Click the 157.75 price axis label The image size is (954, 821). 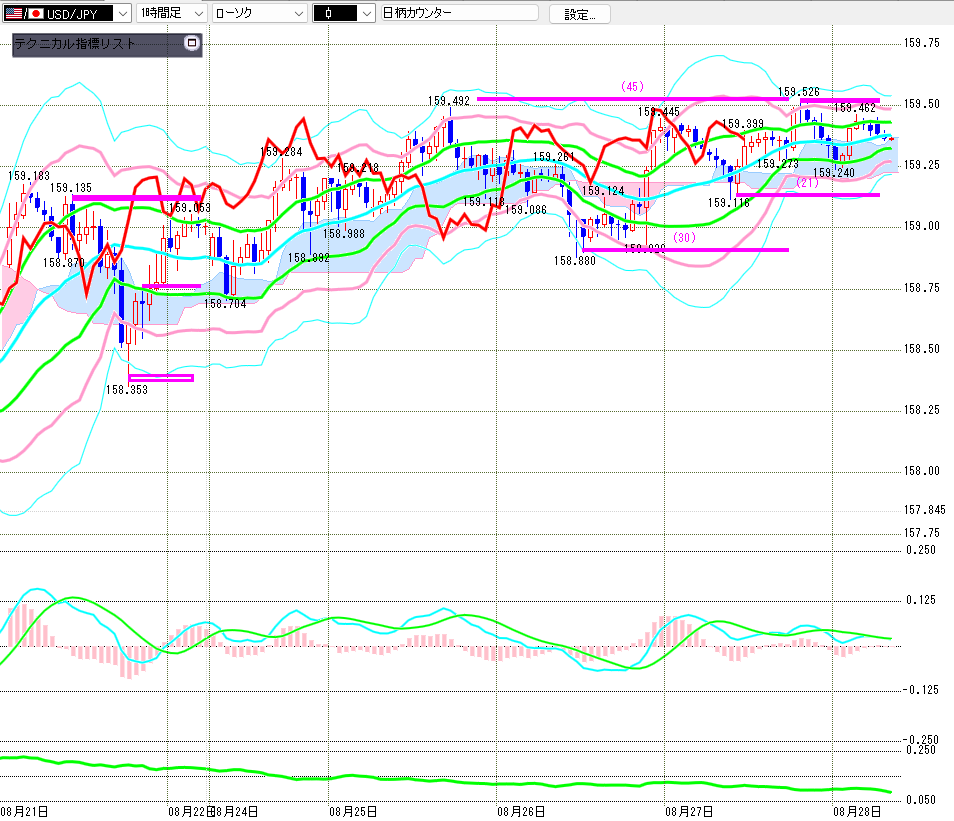921,533
